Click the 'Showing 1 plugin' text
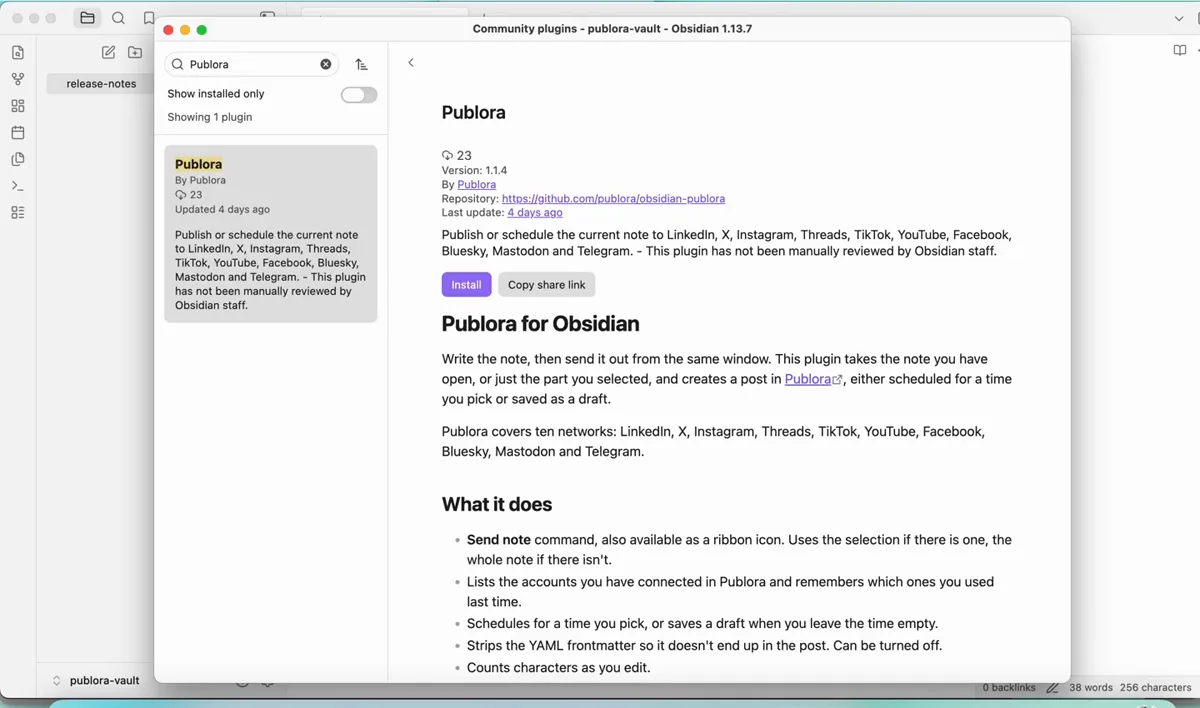 tap(210, 117)
